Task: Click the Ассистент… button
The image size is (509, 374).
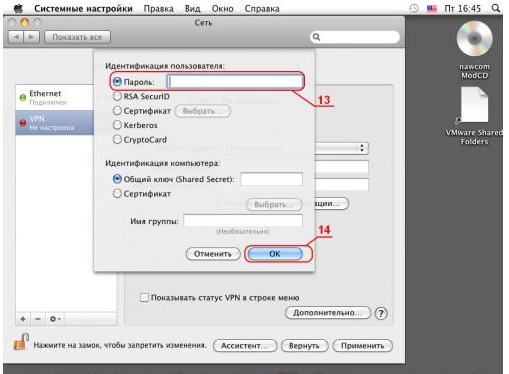Action: pos(245,346)
